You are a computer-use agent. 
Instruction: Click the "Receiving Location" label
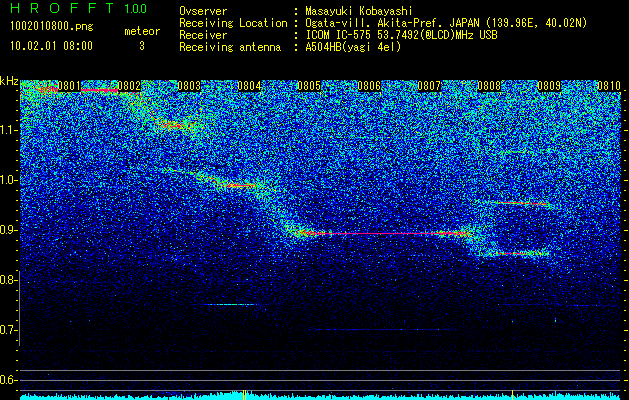click(x=233, y=23)
